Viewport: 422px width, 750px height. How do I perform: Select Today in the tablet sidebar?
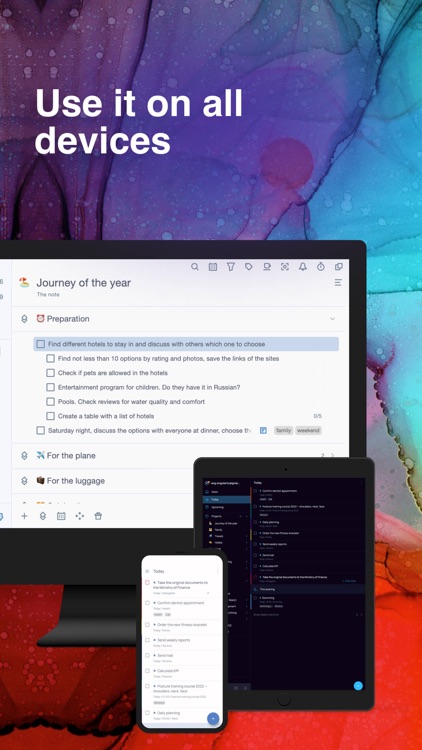(x=227, y=499)
